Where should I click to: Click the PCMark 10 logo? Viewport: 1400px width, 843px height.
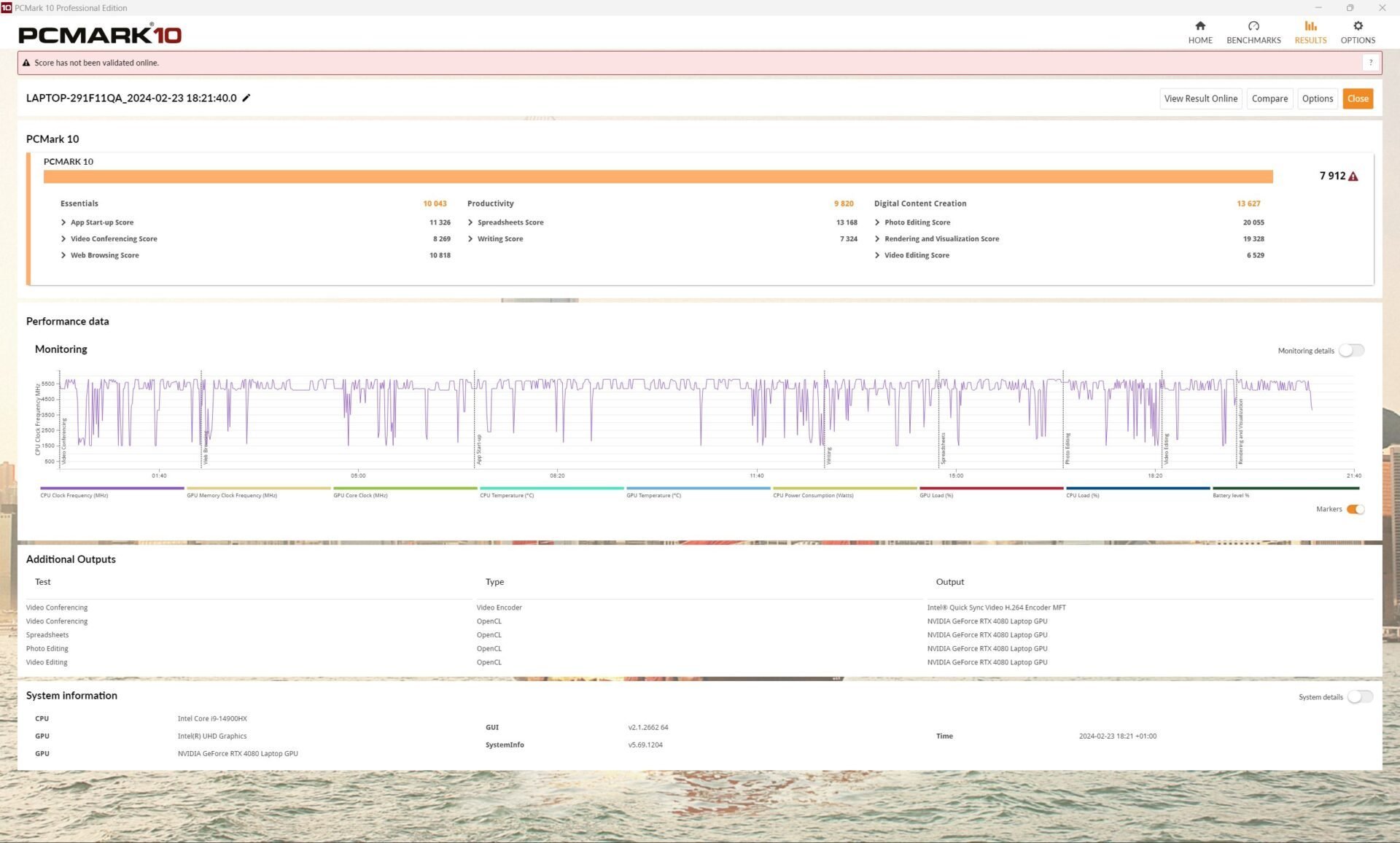coord(100,34)
